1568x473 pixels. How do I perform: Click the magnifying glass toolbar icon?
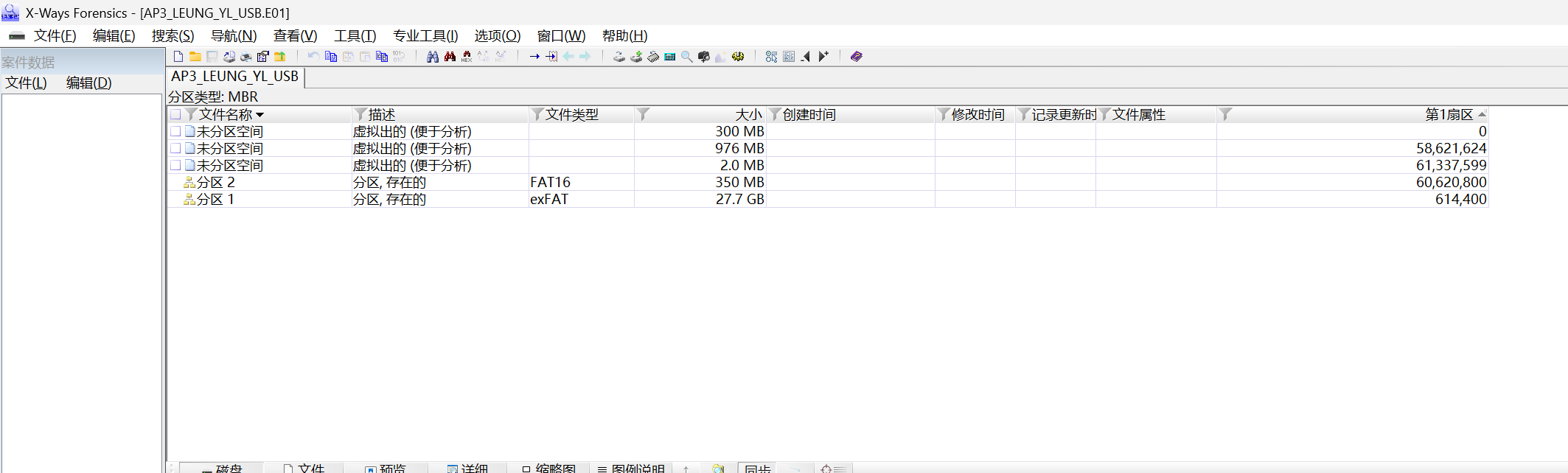tap(687, 57)
